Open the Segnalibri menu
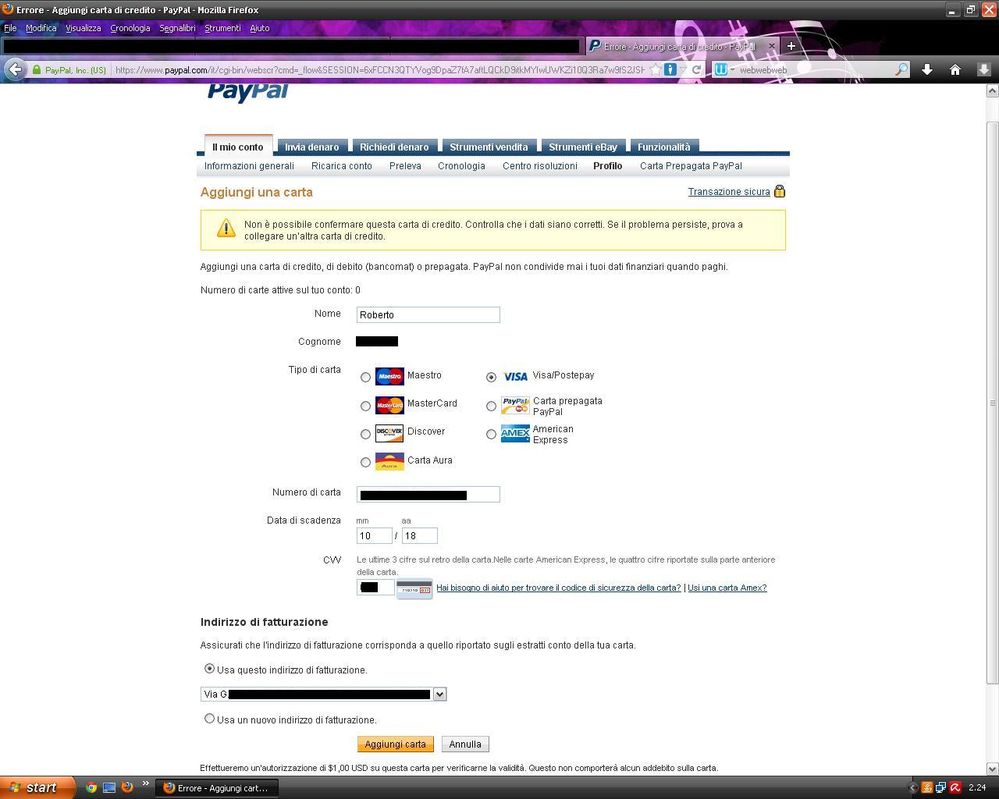 [177, 28]
